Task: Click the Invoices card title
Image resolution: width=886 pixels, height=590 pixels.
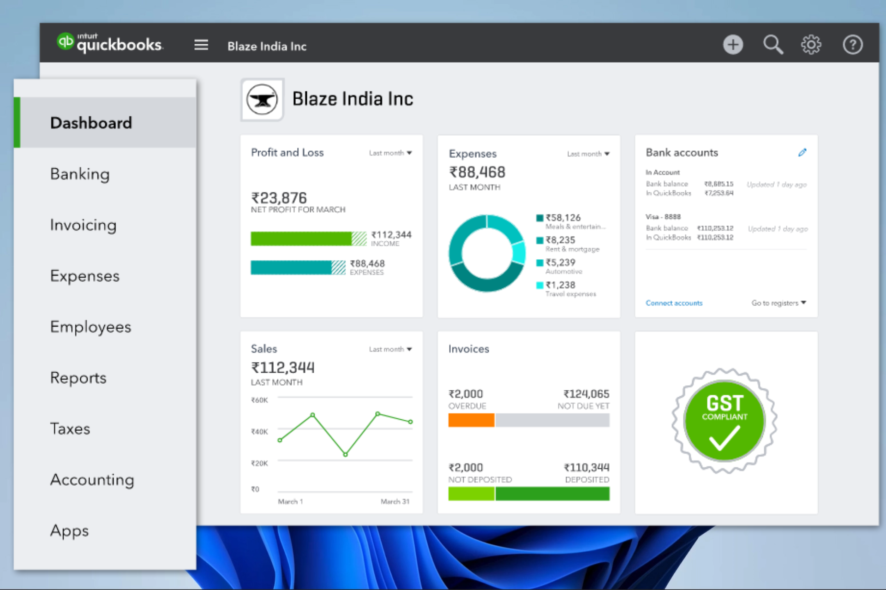Action: click(x=468, y=349)
